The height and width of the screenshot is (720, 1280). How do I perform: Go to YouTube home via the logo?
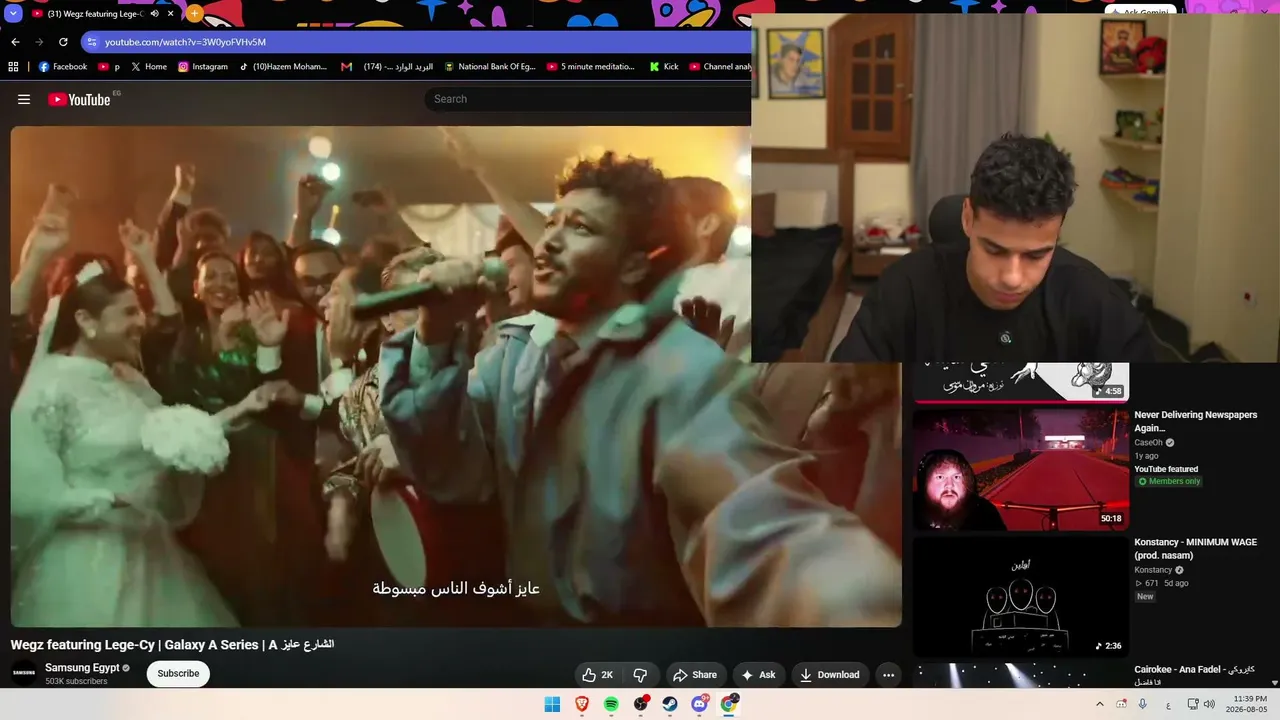coord(79,99)
